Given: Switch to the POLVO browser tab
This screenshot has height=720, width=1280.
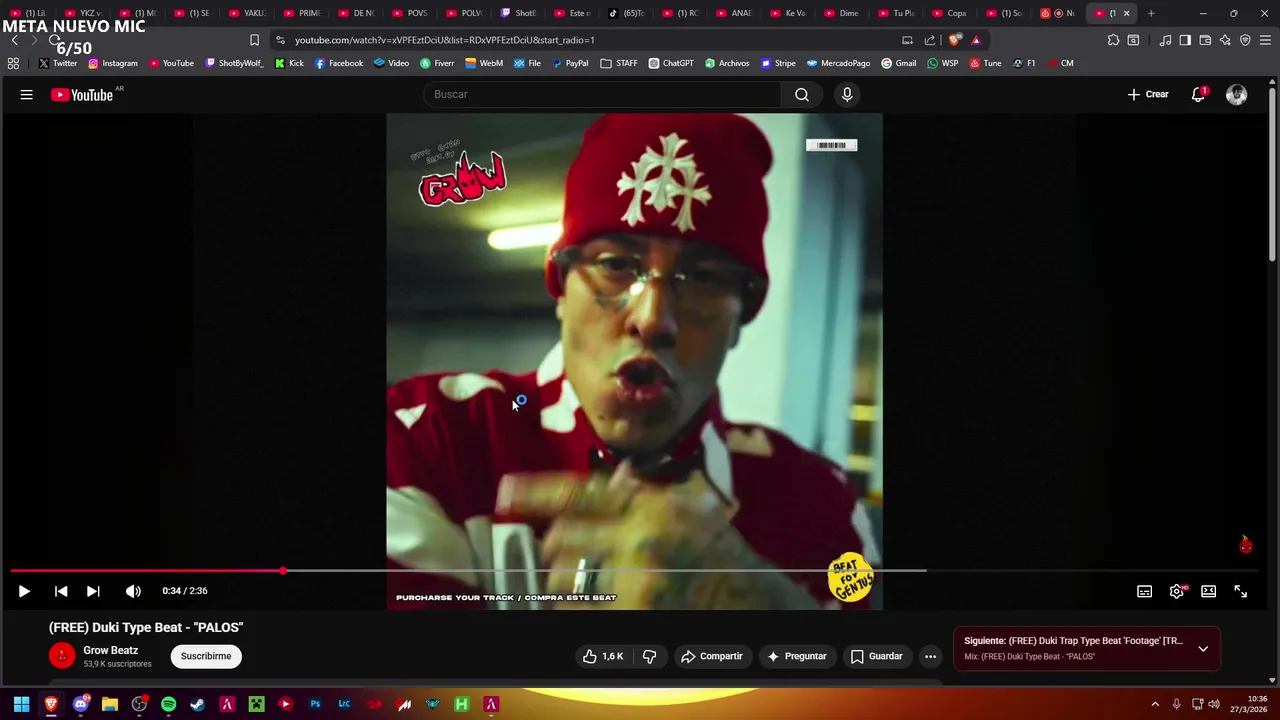Looking at the screenshot, I should 462,13.
